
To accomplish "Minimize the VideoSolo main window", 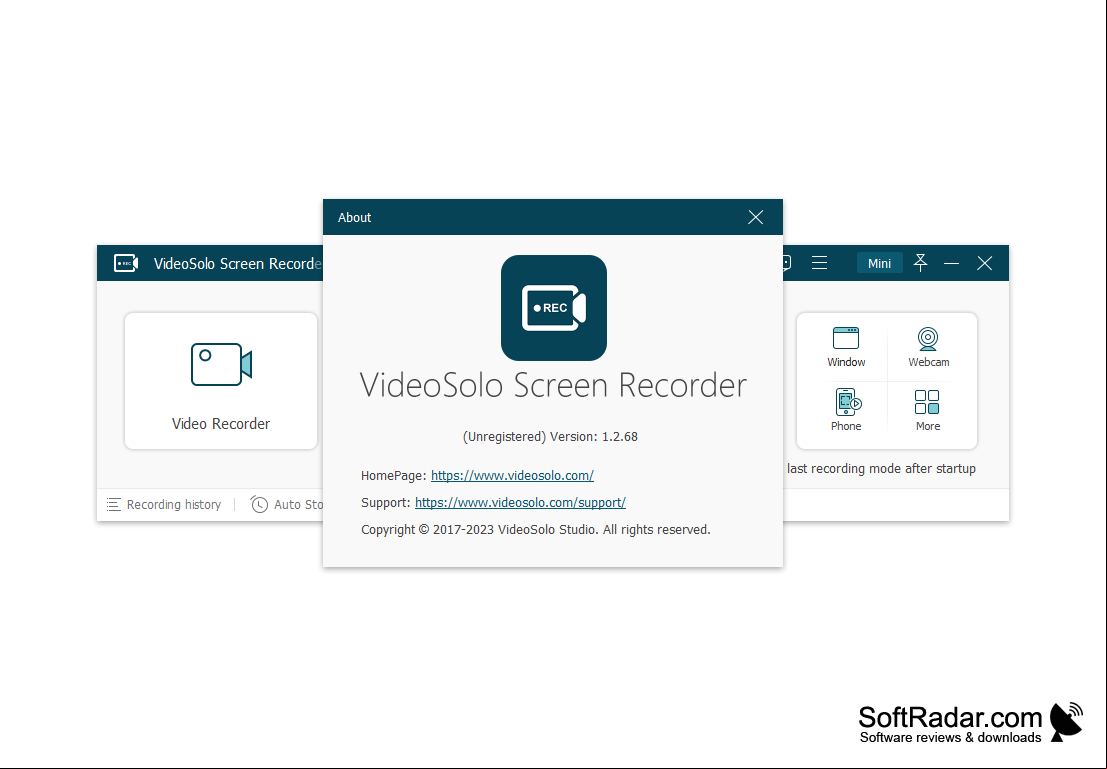I will click(951, 263).
